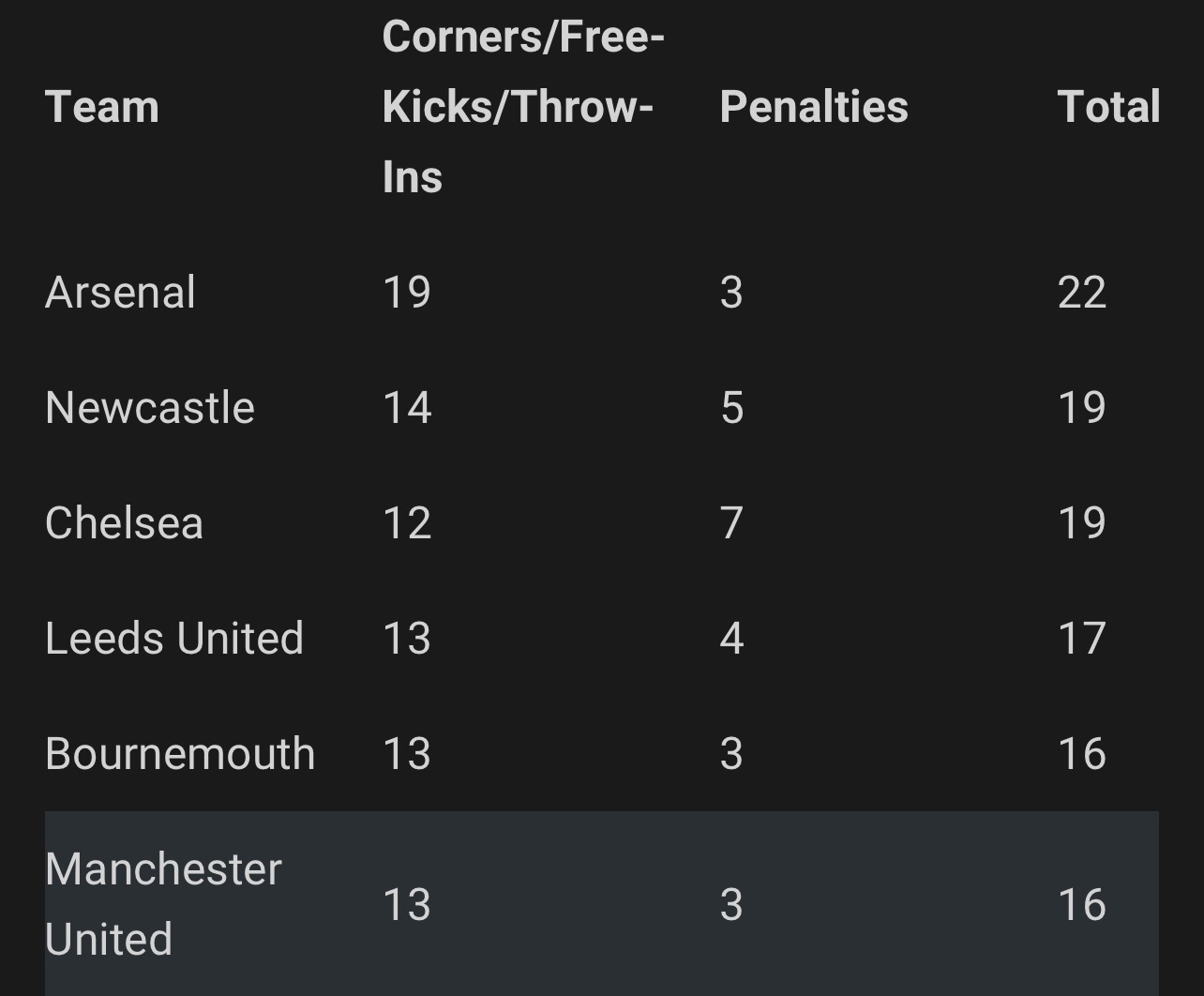Select Chelsea's penalties value of 7
1204x996 pixels.
[x=731, y=522]
